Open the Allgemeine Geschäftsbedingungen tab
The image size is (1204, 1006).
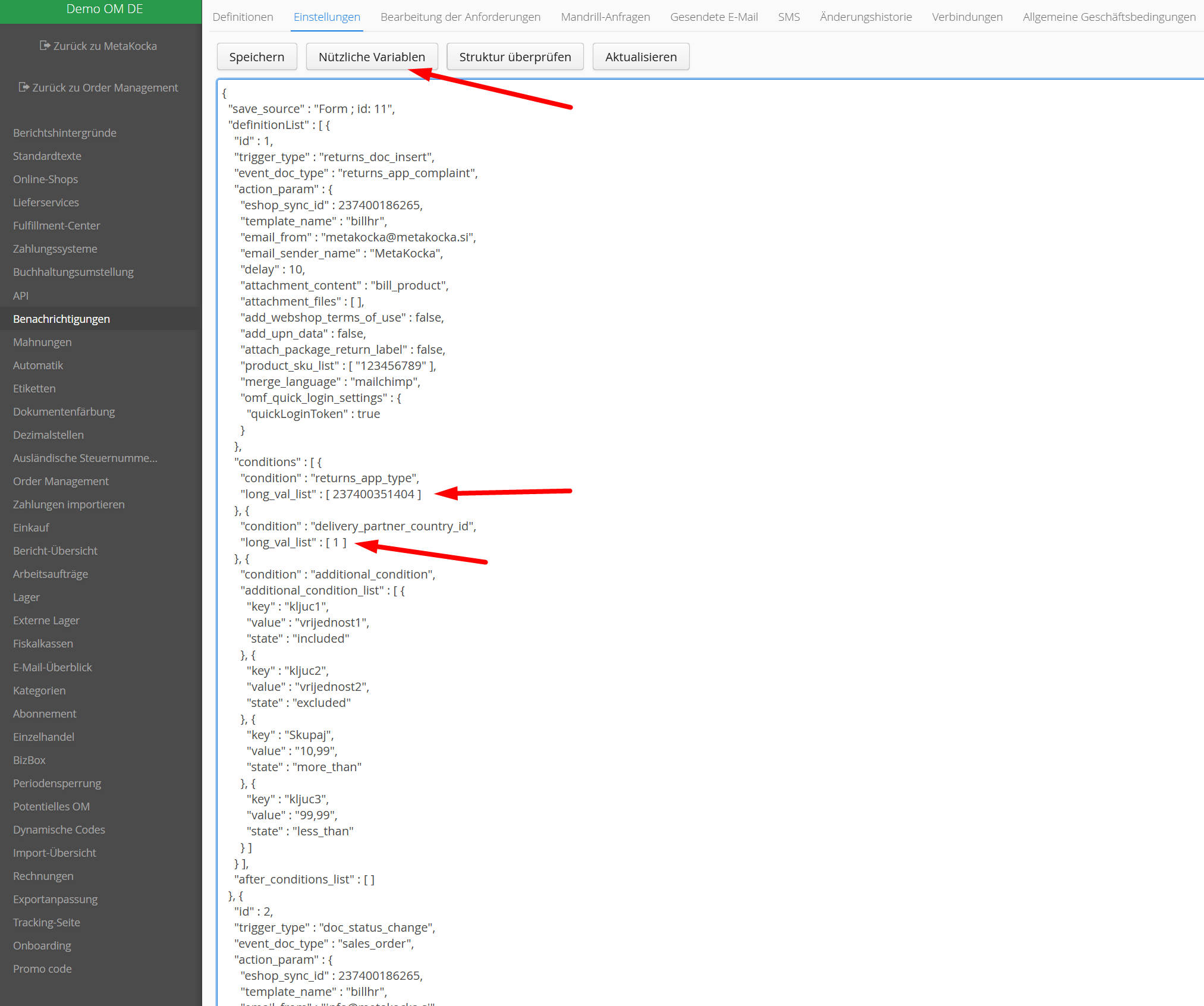1109,17
